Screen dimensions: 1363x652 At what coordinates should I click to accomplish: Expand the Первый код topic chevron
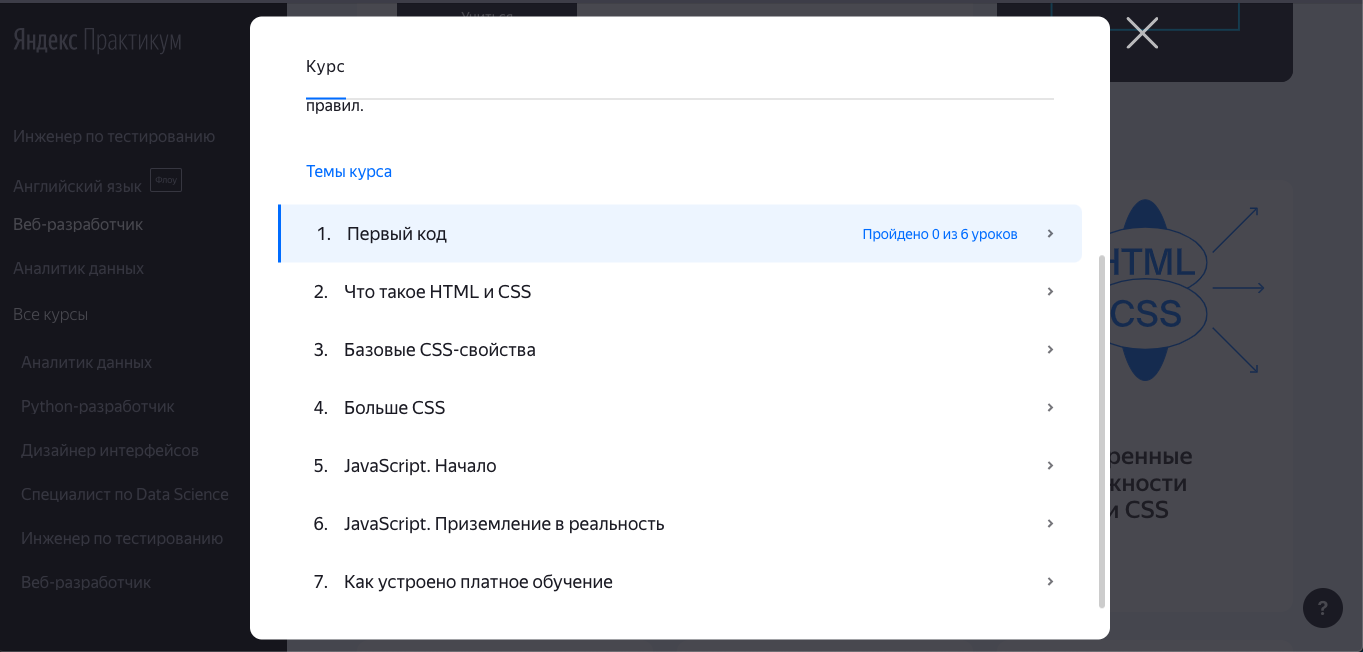pyautogui.click(x=1050, y=234)
